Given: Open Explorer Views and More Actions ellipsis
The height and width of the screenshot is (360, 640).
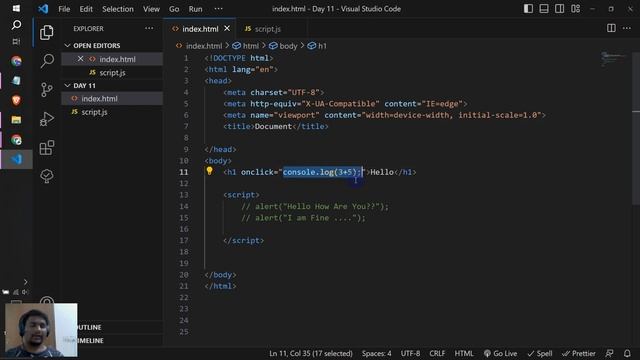Looking at the screenshot, I should [x=149, y=28].
